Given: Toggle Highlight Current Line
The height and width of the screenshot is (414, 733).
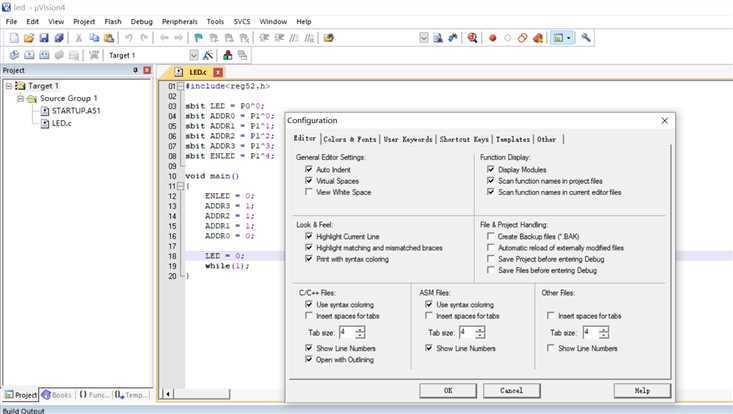Looking at the screenshot, I should coord(309,236).
